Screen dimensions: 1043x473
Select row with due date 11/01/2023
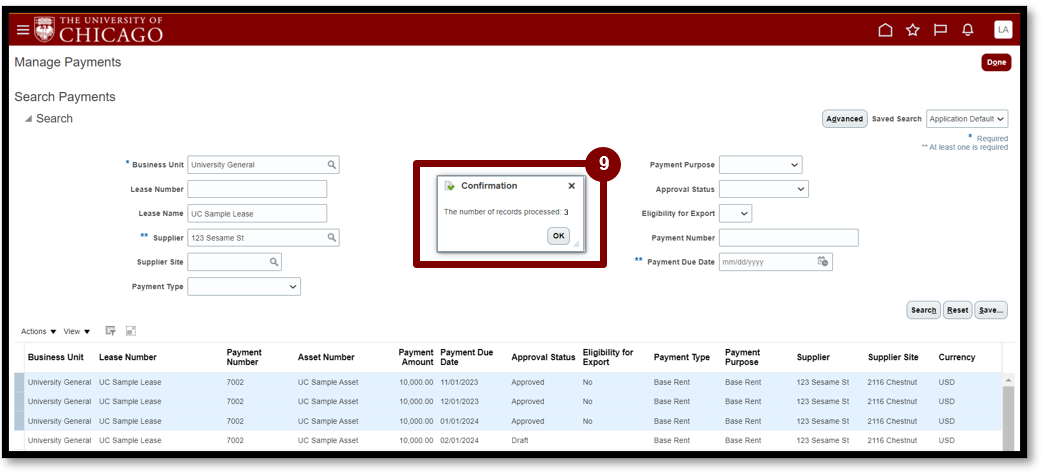click(x=508, y=383)
